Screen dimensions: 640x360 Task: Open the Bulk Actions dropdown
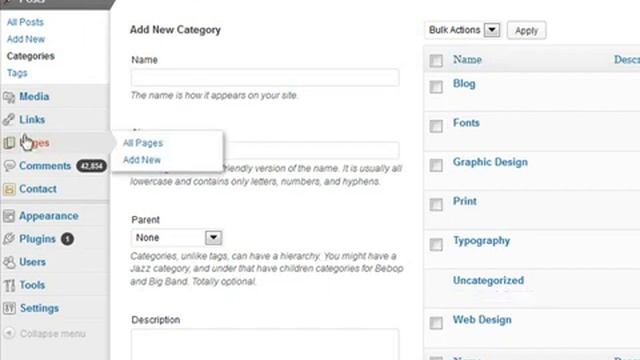coord(462,30)
